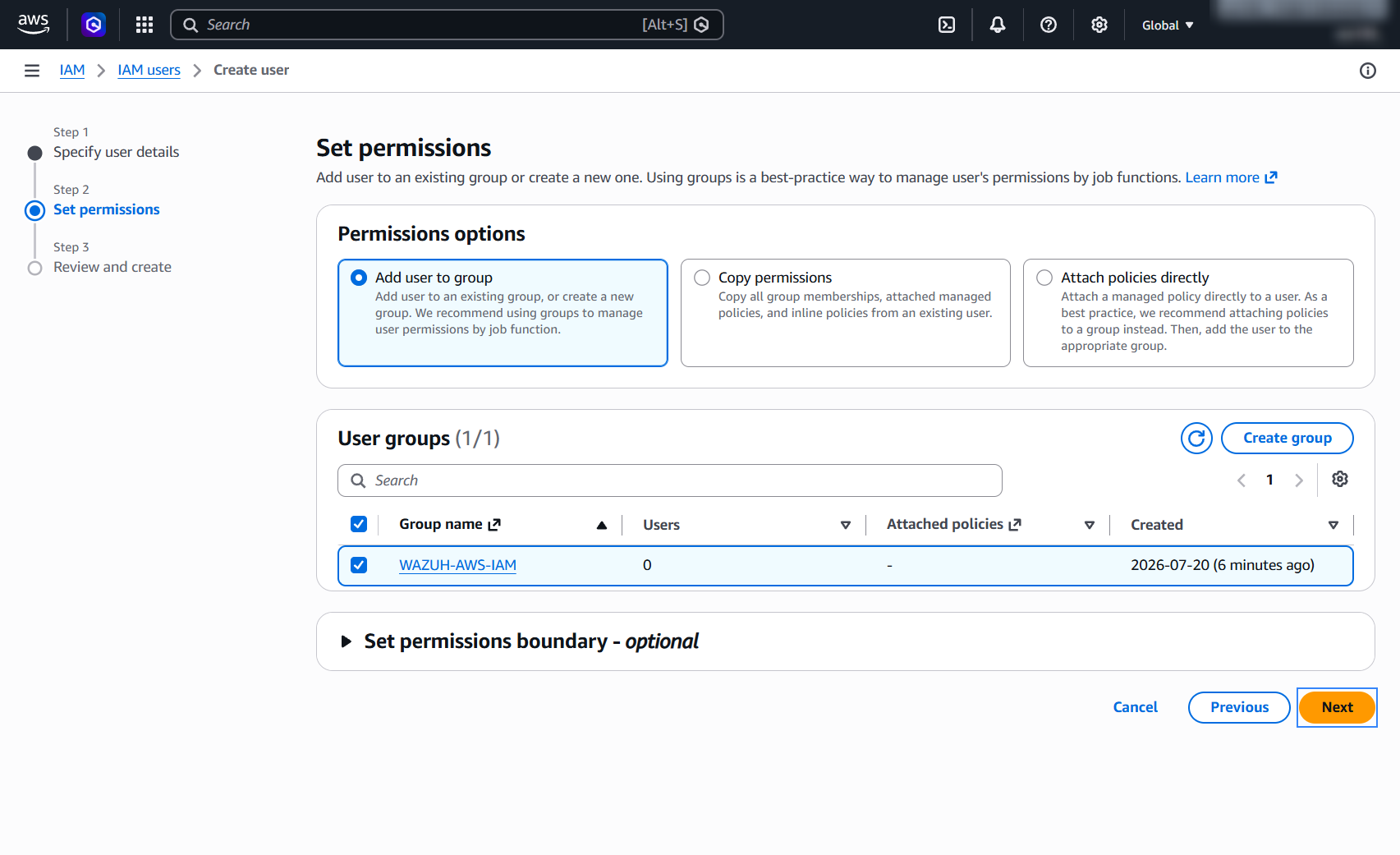Image resolution: width=1400 pixels, height=855 pixels.
Task: Toggle the hamburger navigation menu
Action: point(32,71)
